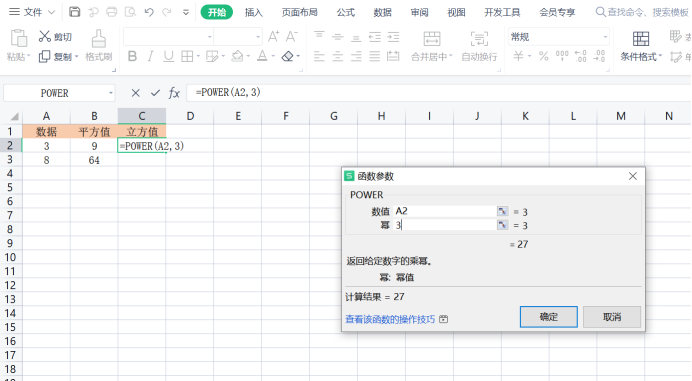Click the Print Preview icon
692x381 pixels.
pos(130,12)
